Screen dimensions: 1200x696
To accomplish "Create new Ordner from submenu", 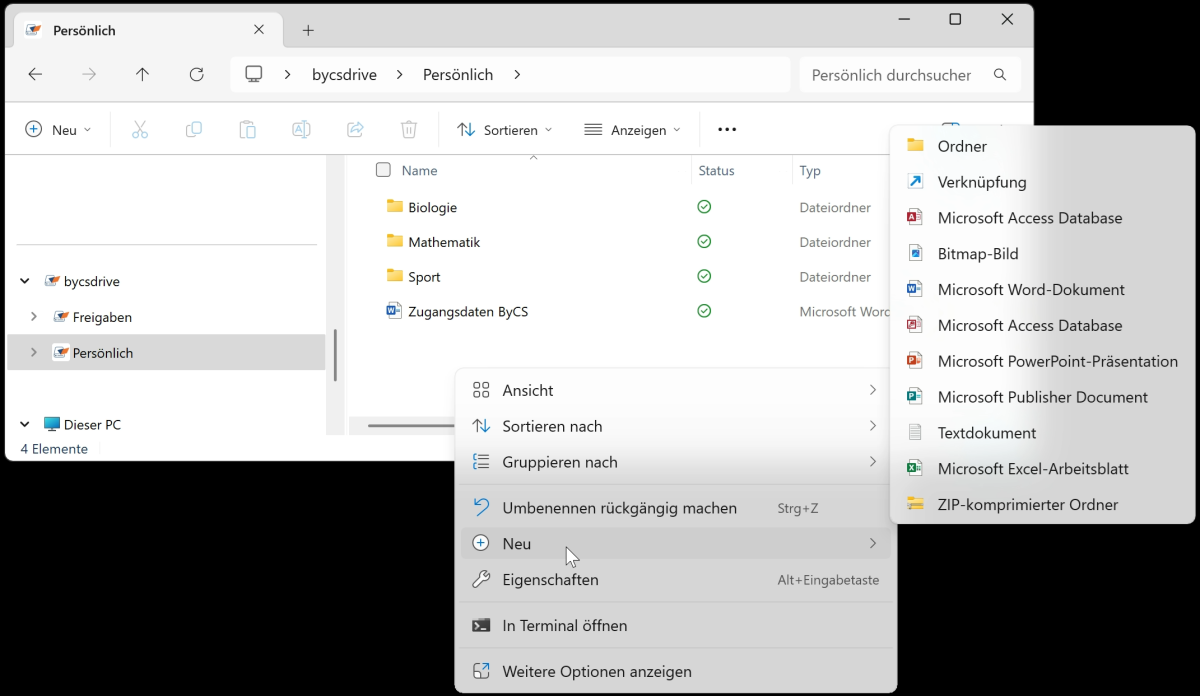I will [x=961, y=146].
